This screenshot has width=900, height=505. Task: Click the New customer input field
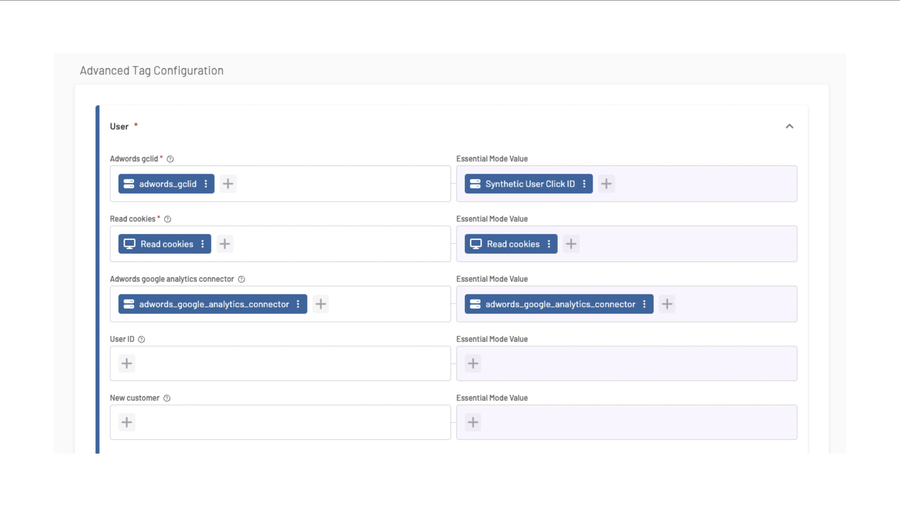pos(290,423)
